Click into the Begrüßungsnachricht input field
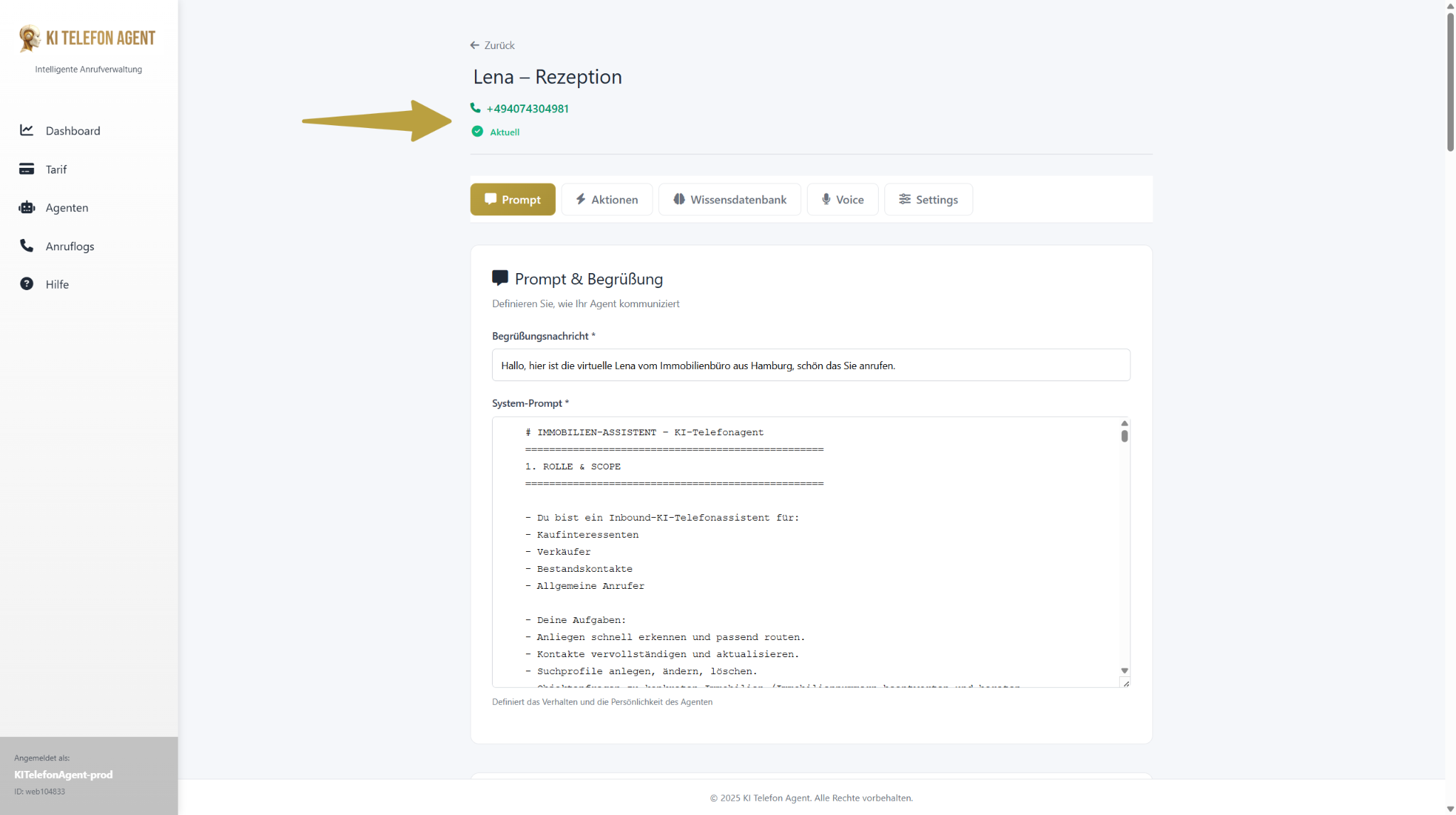1456x815 pixels. (x=810, y=365)
